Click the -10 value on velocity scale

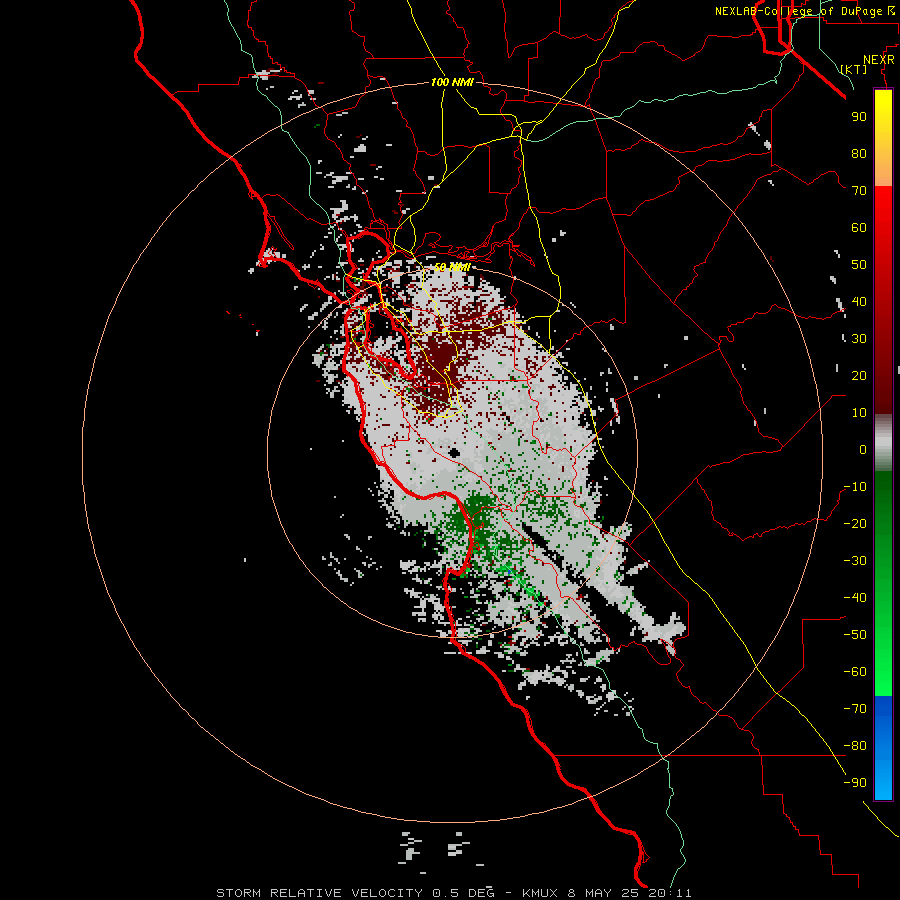point(855,487)
